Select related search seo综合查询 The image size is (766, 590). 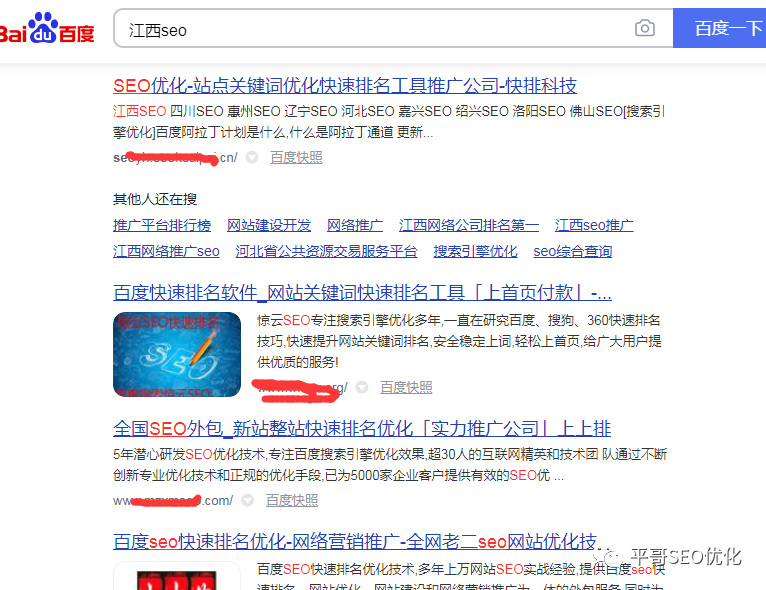point(573,251)
